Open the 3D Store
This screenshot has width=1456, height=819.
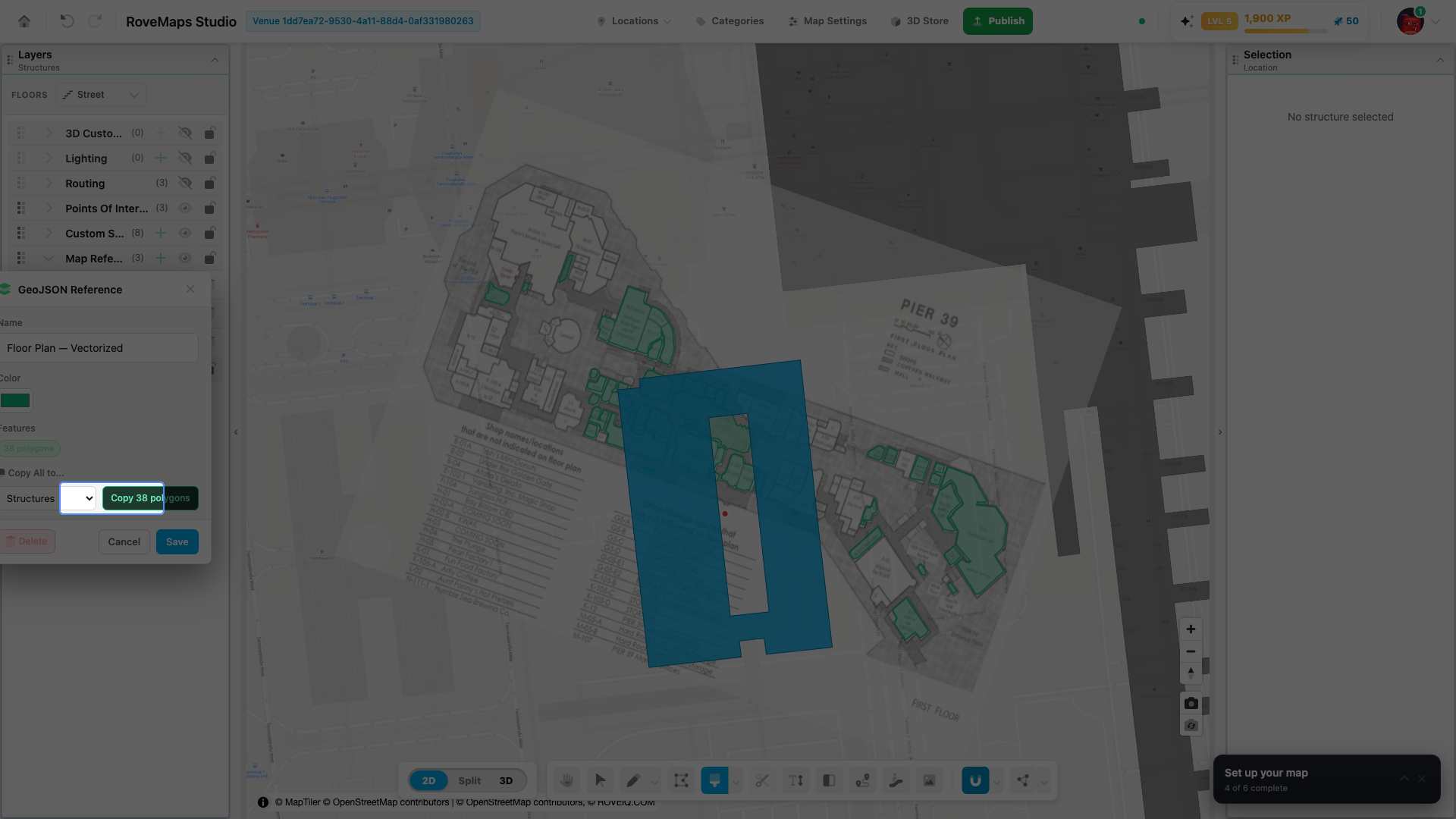click(x=919, y=21)
